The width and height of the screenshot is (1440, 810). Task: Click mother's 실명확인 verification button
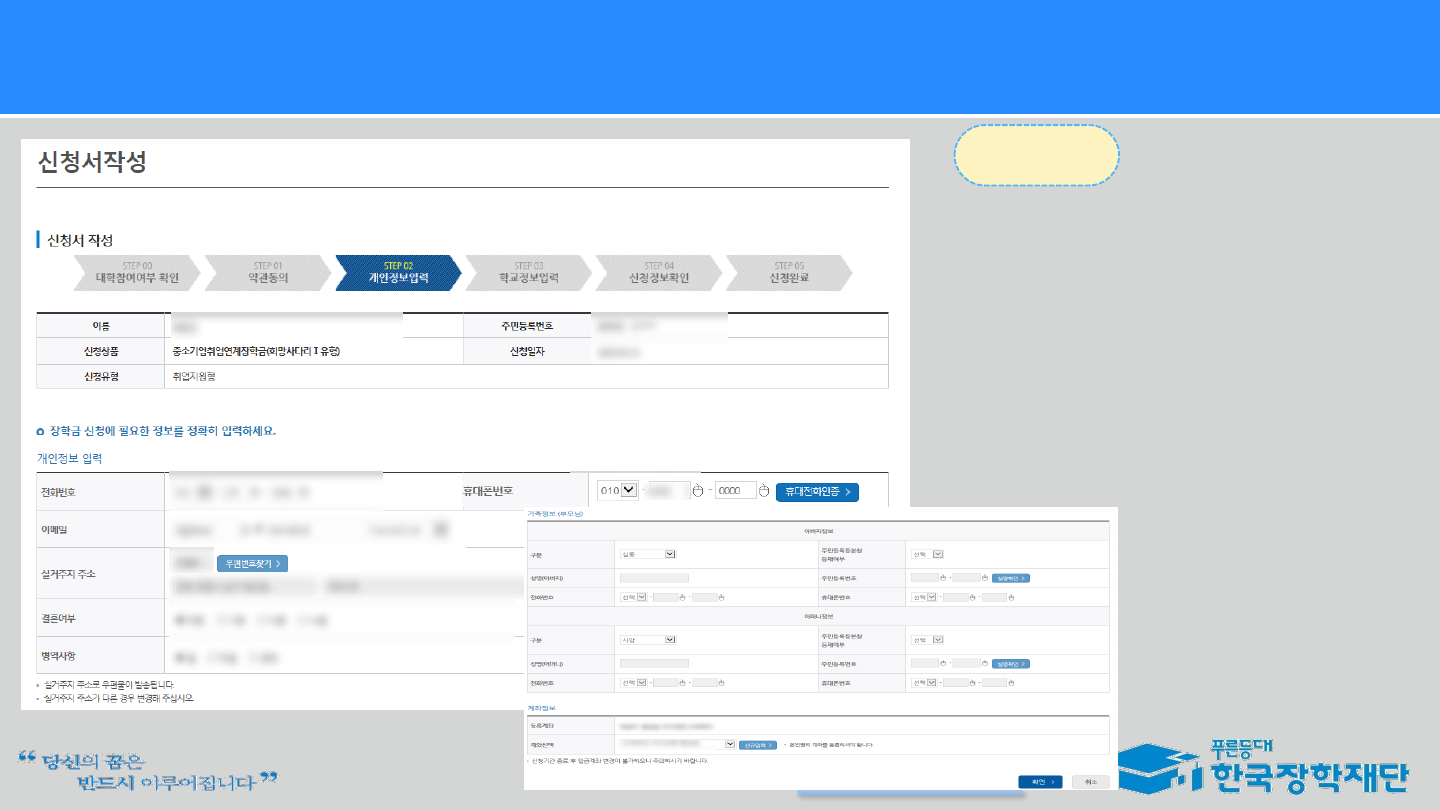click(x=1010, y=664)
